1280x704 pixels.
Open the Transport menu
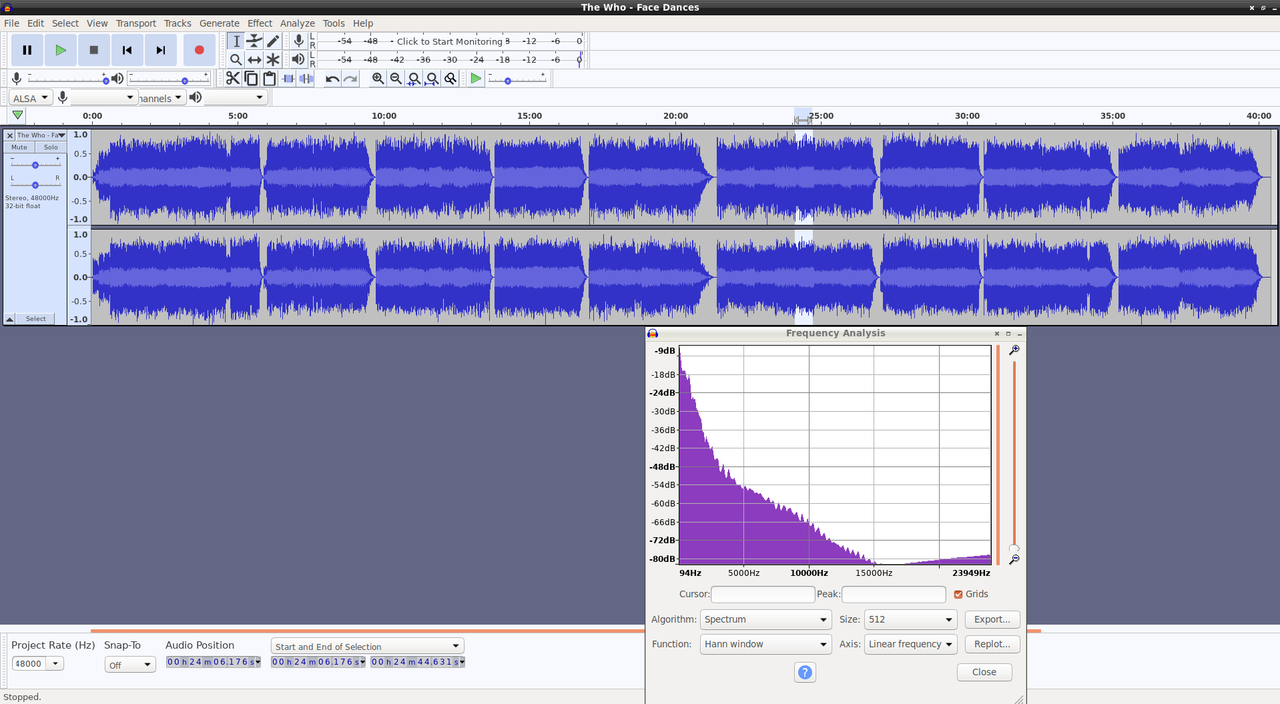tap(136, 23)
